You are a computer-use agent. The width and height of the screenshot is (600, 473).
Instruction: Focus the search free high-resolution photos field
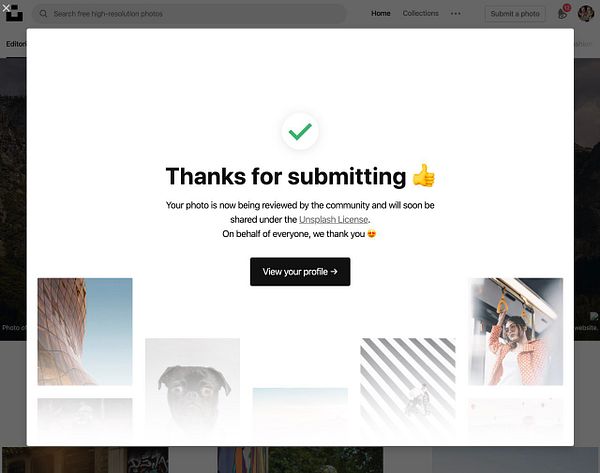click(x=189, y=14)
